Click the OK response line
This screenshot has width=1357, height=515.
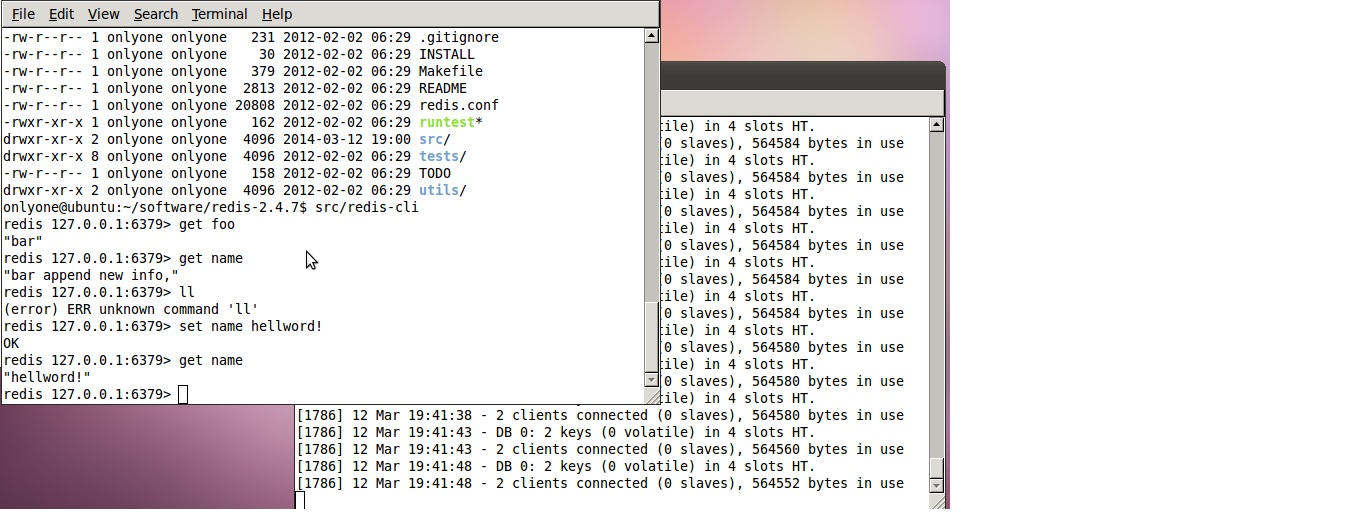(11, 343)
